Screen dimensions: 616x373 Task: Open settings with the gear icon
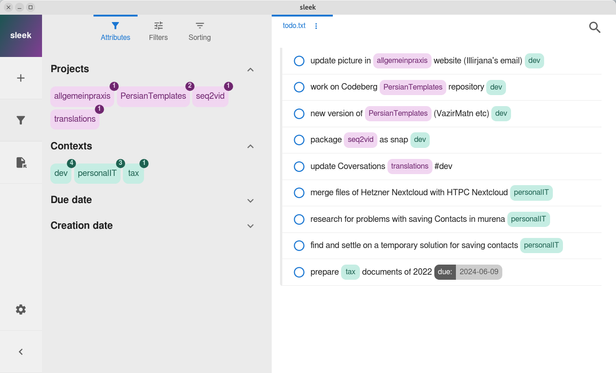coord(21,309)
